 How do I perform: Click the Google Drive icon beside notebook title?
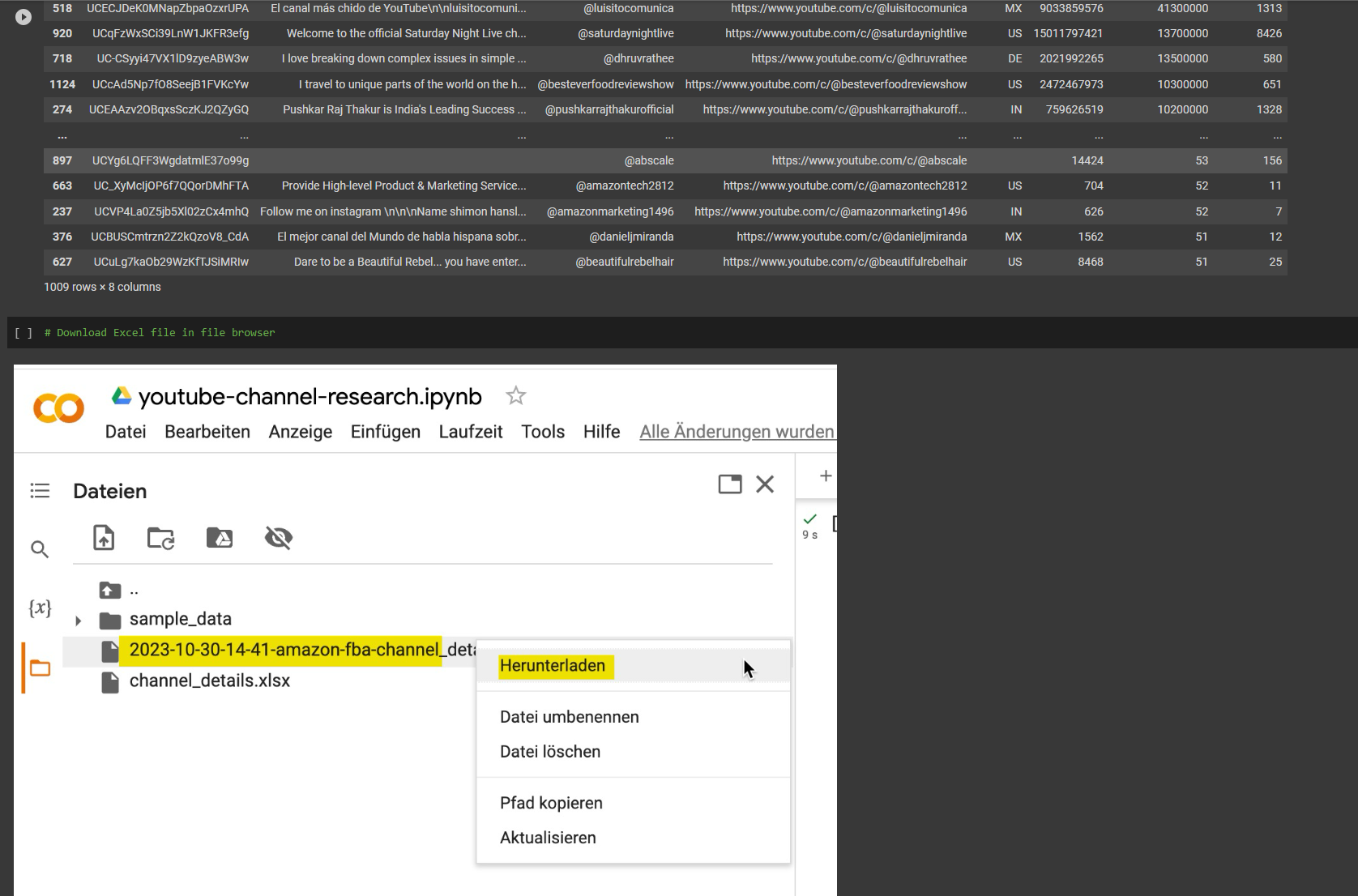coord(122,395)
